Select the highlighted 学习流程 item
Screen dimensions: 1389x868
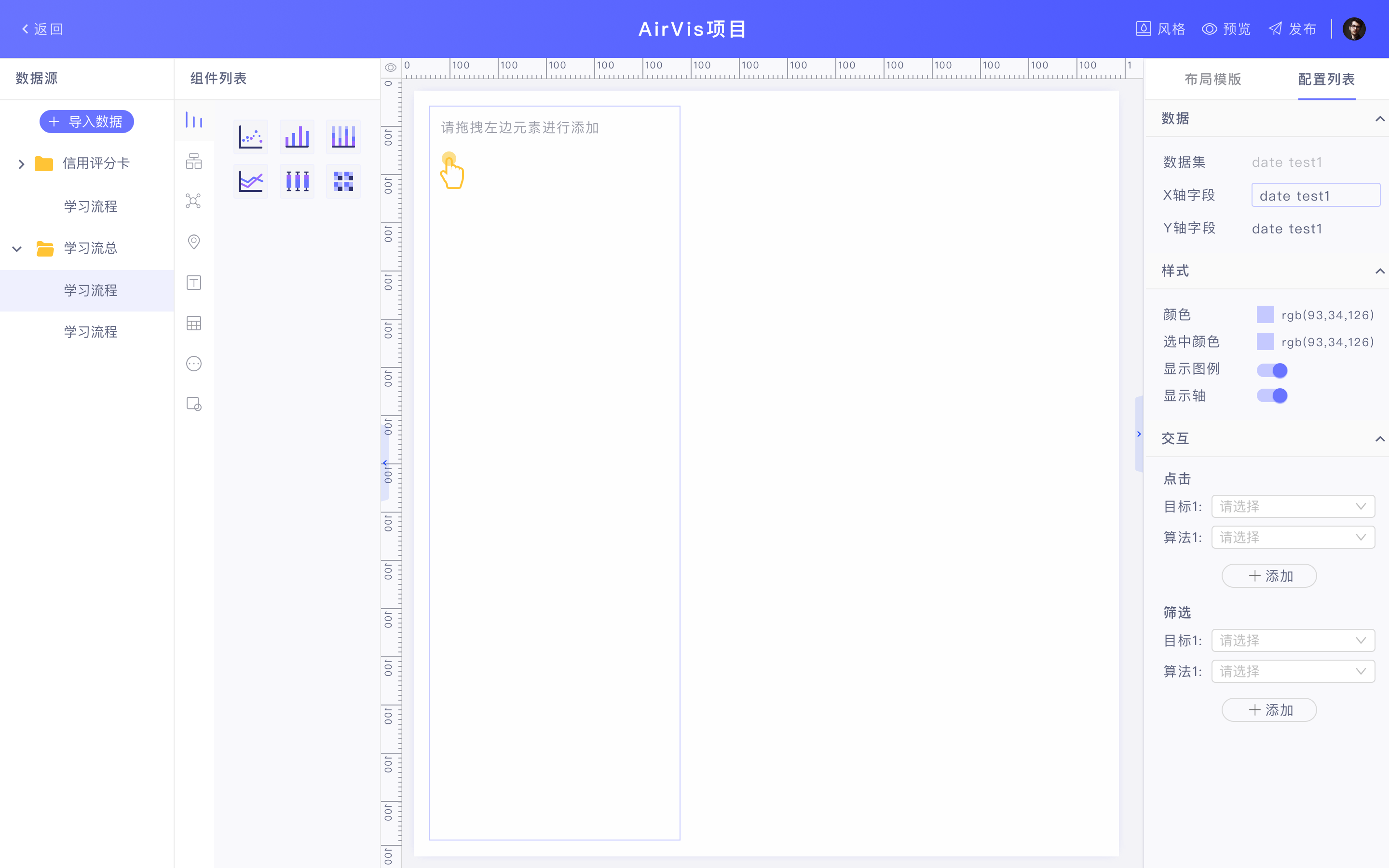[x=87, y=290]
